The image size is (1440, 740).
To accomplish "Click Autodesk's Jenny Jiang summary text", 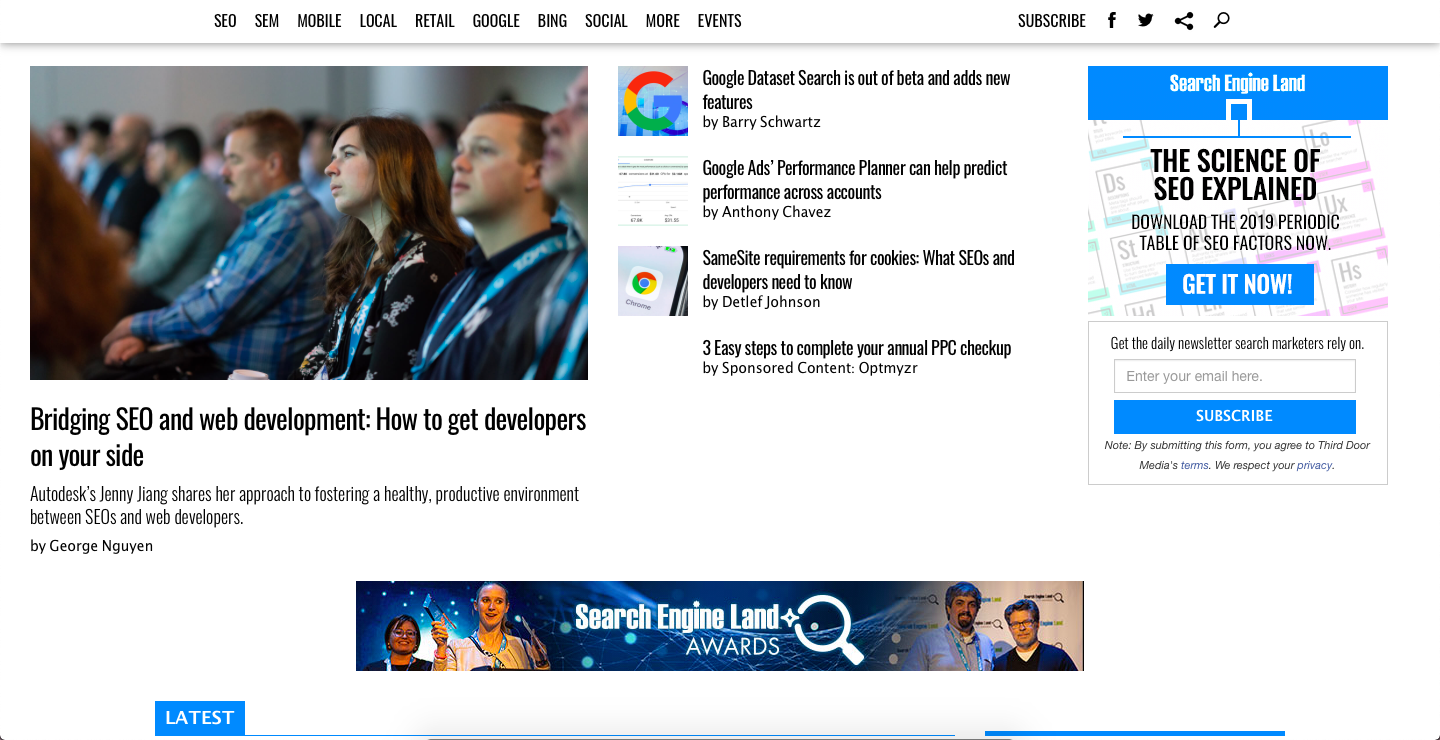I will (305, 506).
